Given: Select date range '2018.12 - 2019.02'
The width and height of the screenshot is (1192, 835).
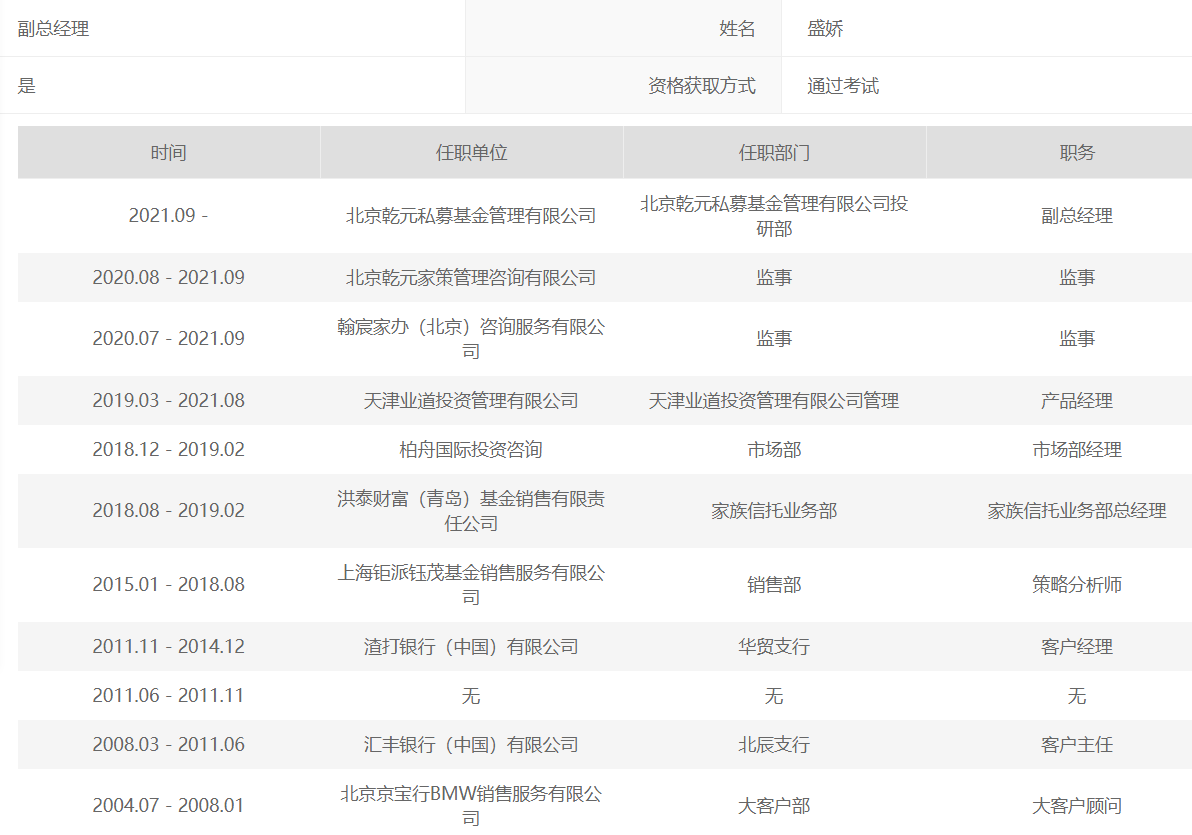Looking at the screenshot, I should pos(169,449).
